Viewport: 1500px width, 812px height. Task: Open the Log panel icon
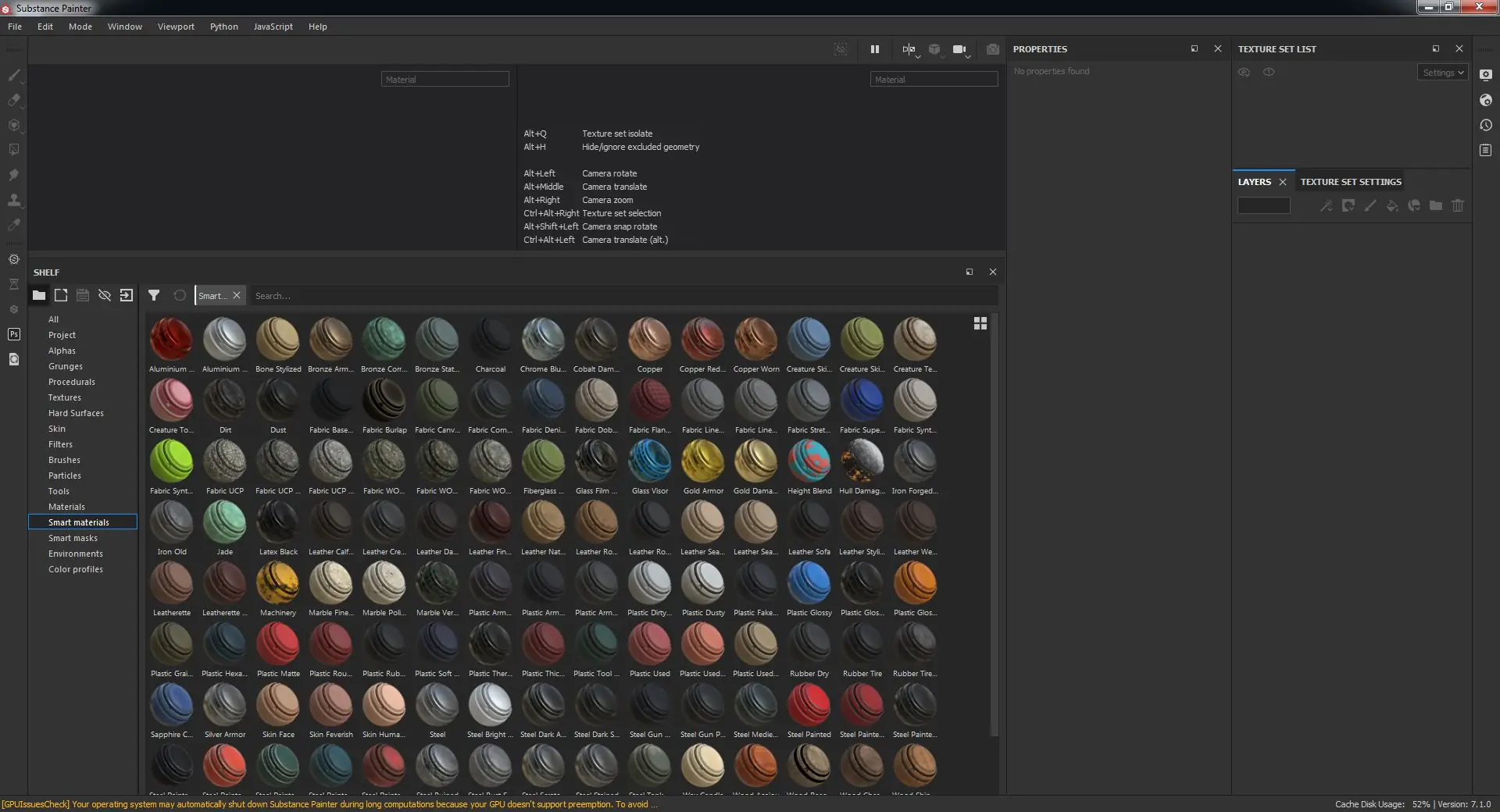1485,150
